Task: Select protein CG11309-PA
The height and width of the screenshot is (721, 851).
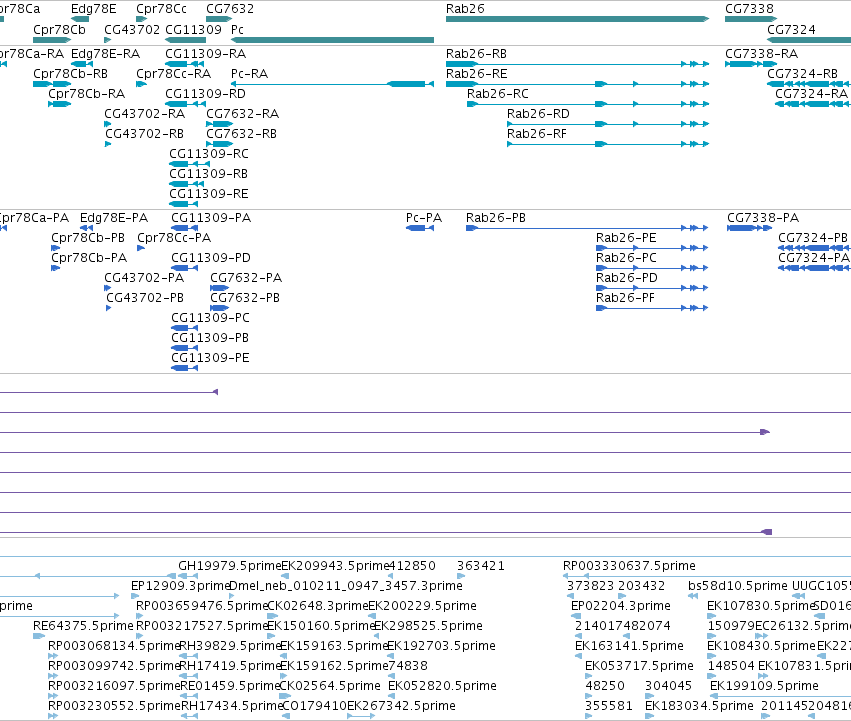Action: pyautogui.click(x=211, y=218)
